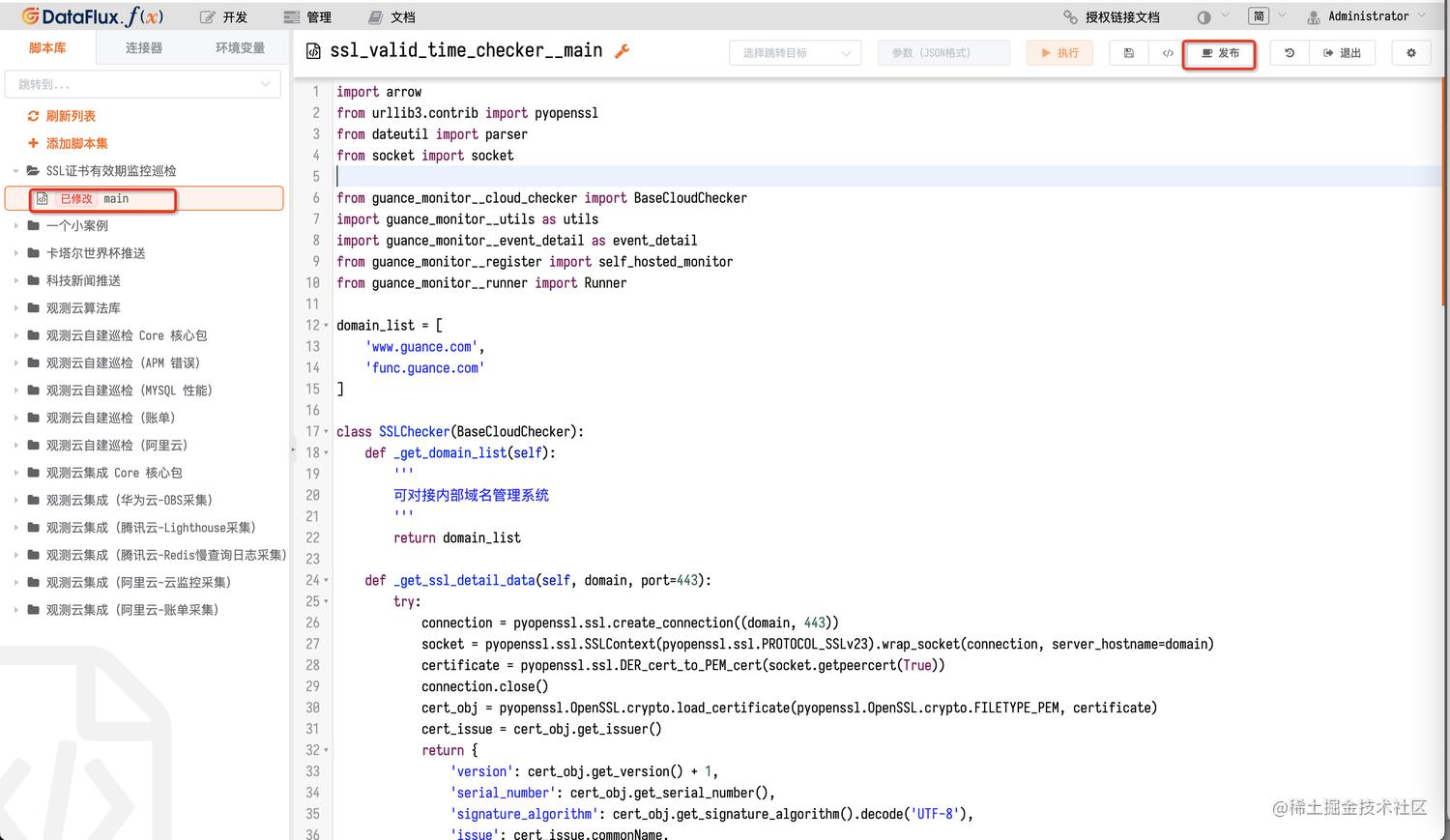This screenshot has width=1450, height=840.
Task: Click the revert history icon
Action: [1289, 53]
